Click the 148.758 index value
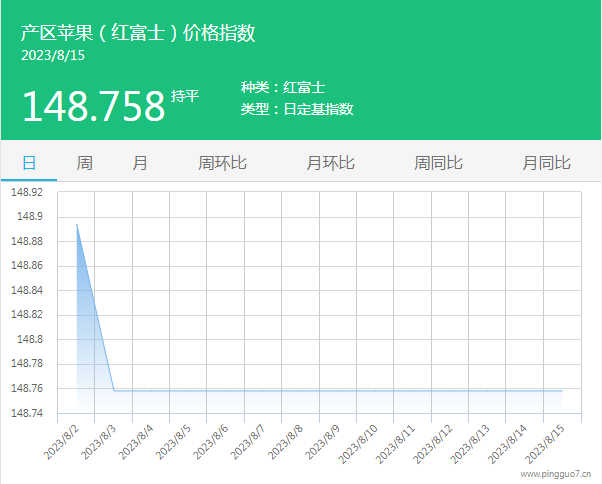Image resolution: width=602 pixels, height=484 pixels. tap(93, 106)
